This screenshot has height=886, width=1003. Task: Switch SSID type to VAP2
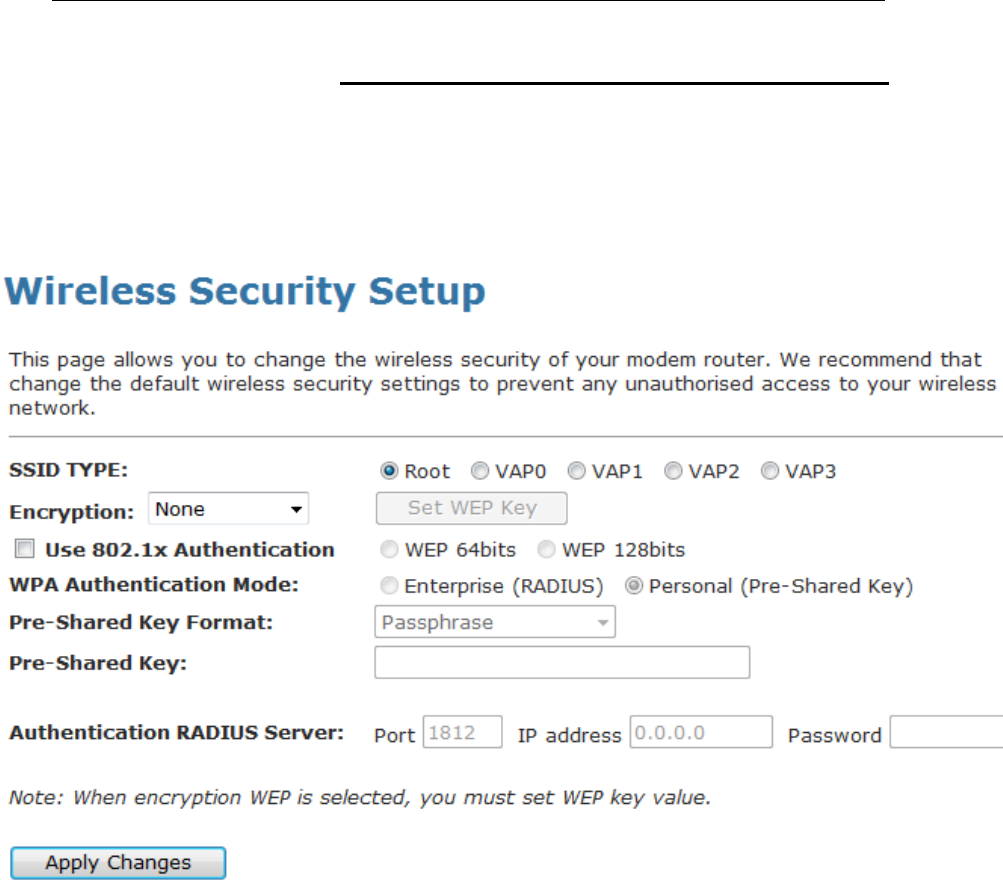(x=674, y=472)
